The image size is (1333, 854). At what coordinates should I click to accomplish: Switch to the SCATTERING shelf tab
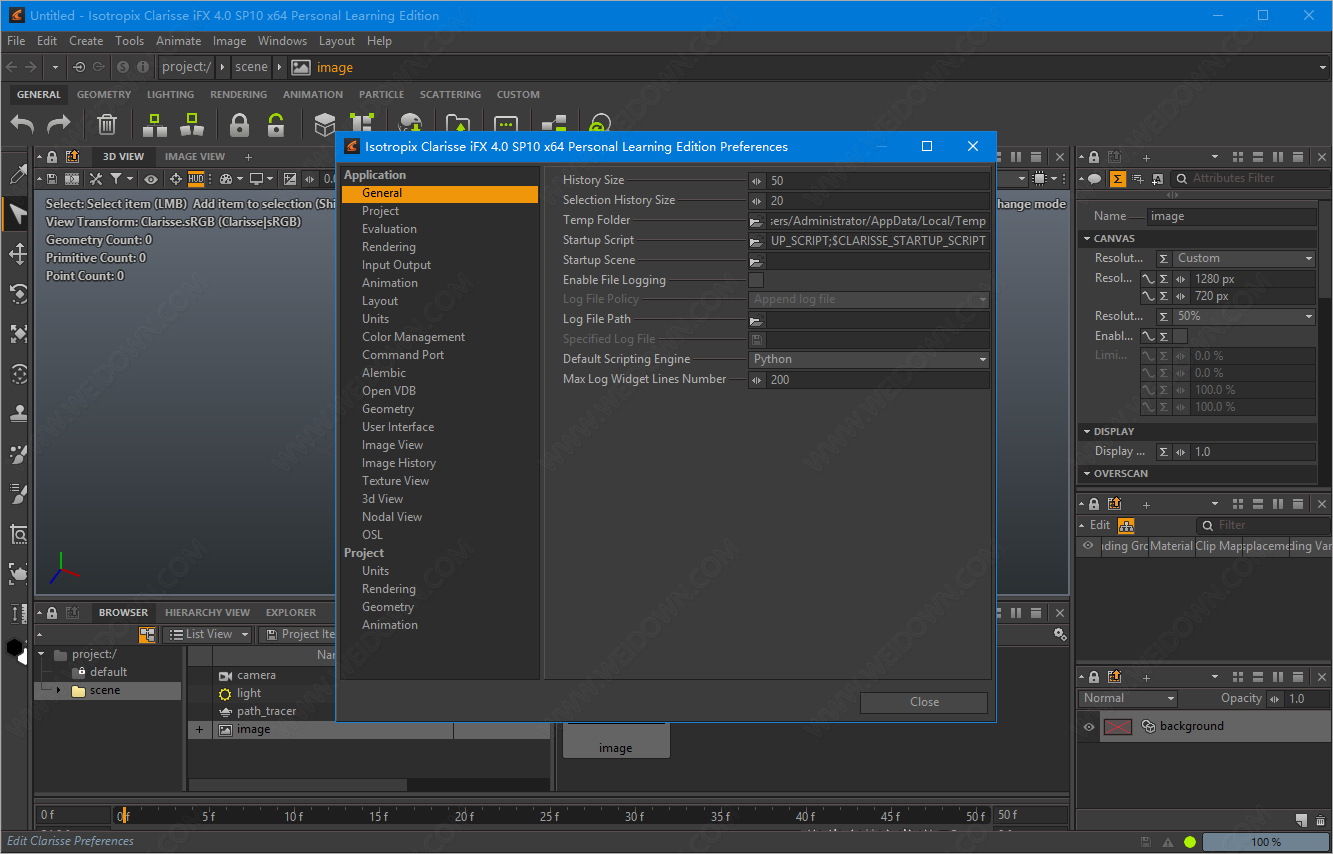click(x=450, y=95)
